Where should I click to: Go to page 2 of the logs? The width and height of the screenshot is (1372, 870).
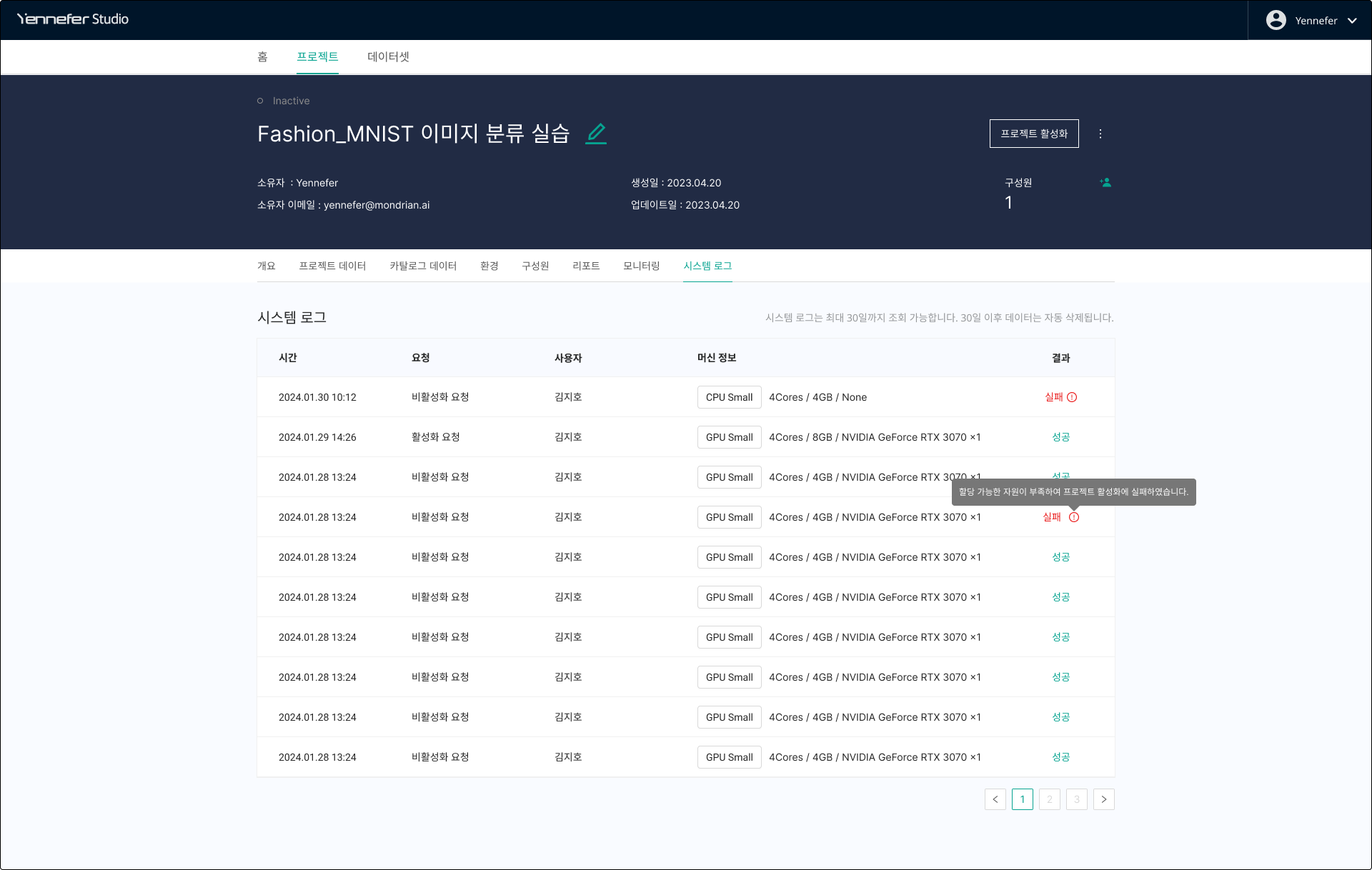1050,799
